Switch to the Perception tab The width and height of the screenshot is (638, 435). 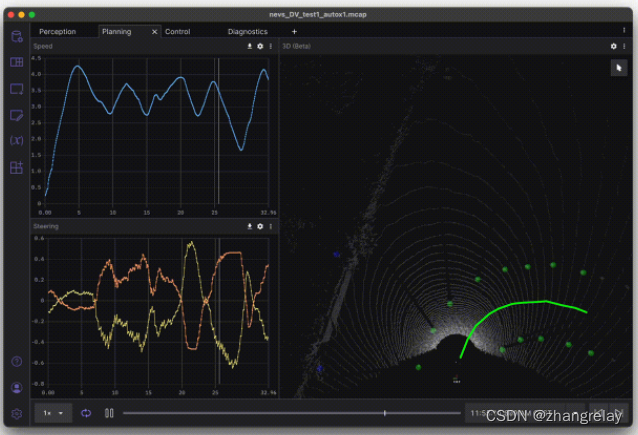57,32
